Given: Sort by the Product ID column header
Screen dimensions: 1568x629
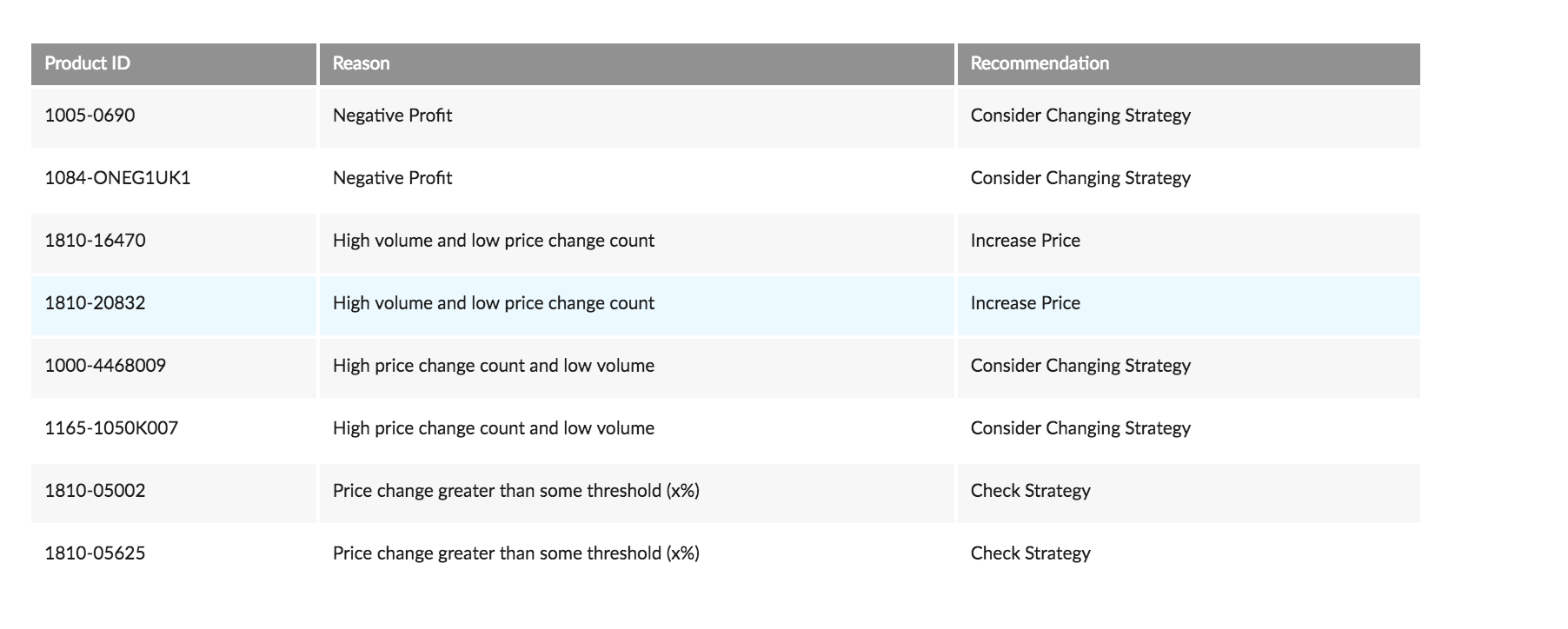Looking at the screenshot, I should [x=174, y=64].
